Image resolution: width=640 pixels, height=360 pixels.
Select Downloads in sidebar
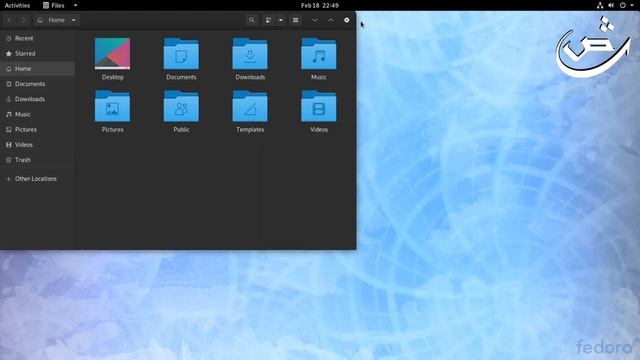pos(38,99)
